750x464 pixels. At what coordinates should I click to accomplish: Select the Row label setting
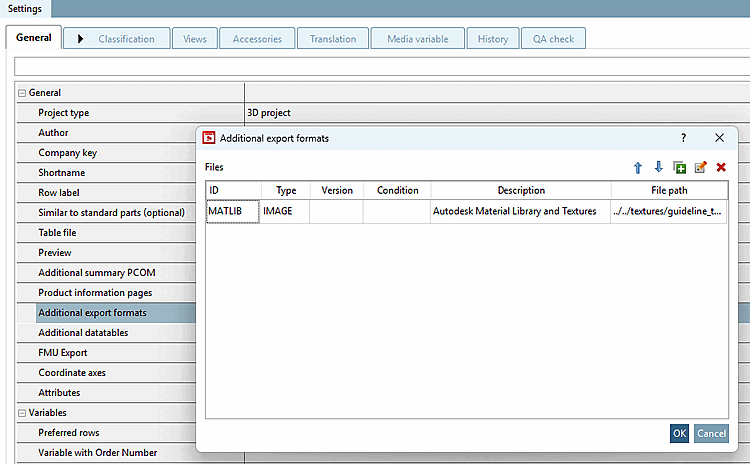(x=106, y=193)
